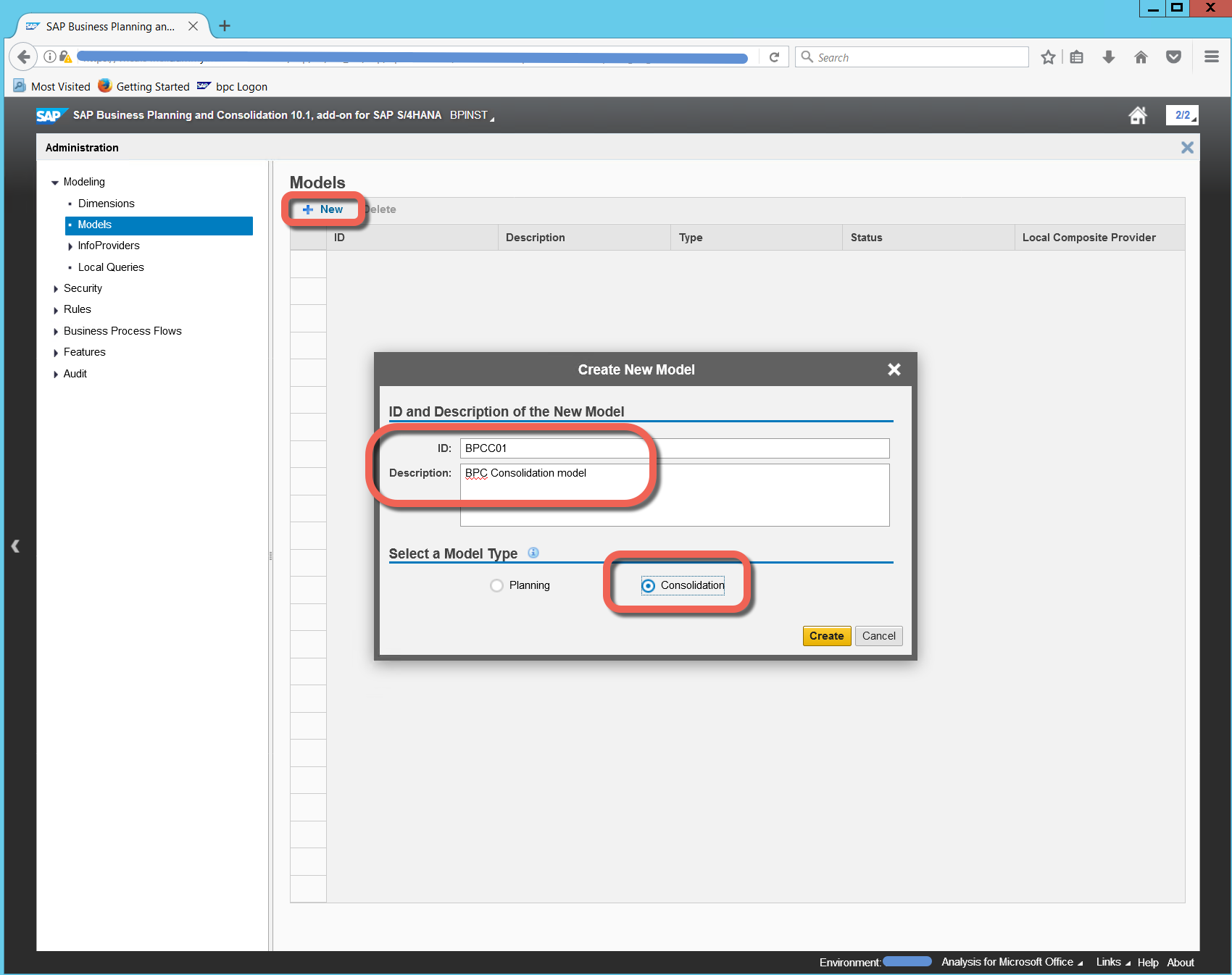
Task: Expand the Security tree node
Action: tap(56, 289)
